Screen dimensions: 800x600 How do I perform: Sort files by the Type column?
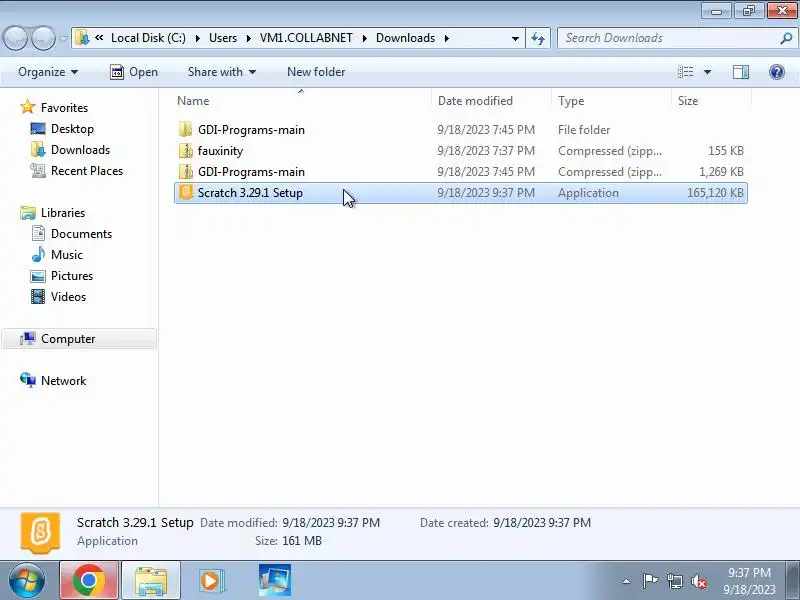tap(611, 101)
